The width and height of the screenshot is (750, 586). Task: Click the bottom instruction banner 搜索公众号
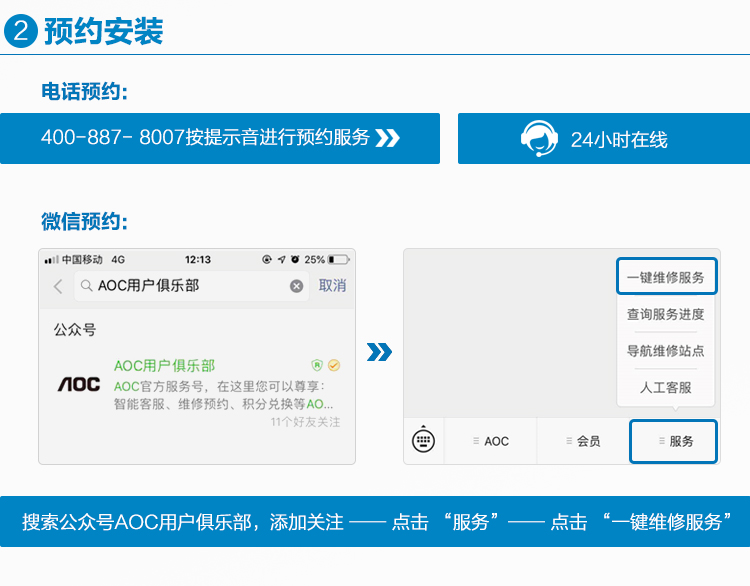[375, 521]
